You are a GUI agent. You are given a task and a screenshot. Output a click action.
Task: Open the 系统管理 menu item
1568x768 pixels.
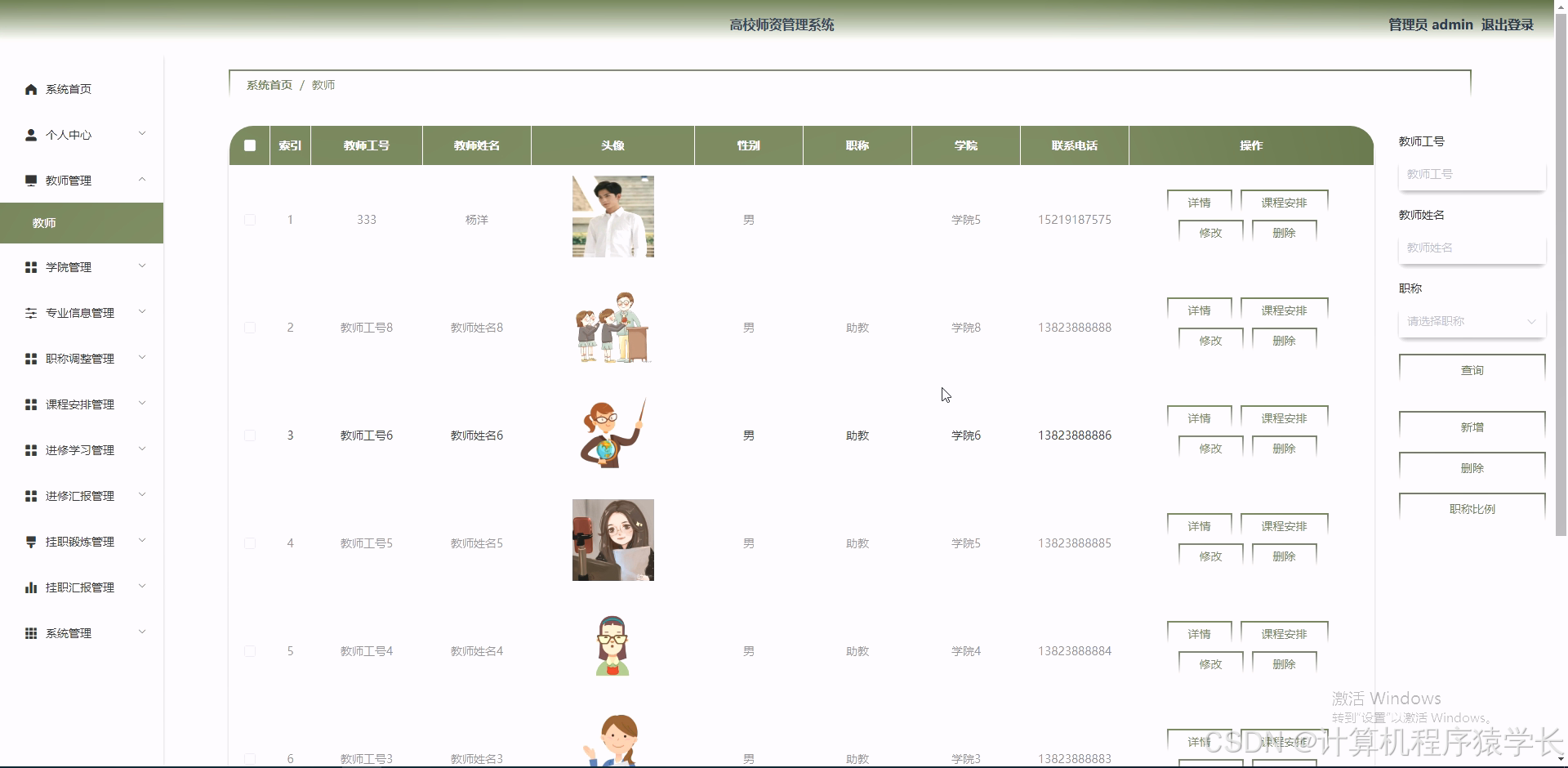tap(82, 633)
